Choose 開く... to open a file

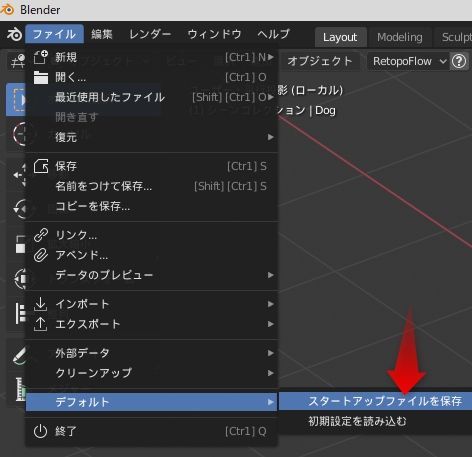click(x=151, y=77)
